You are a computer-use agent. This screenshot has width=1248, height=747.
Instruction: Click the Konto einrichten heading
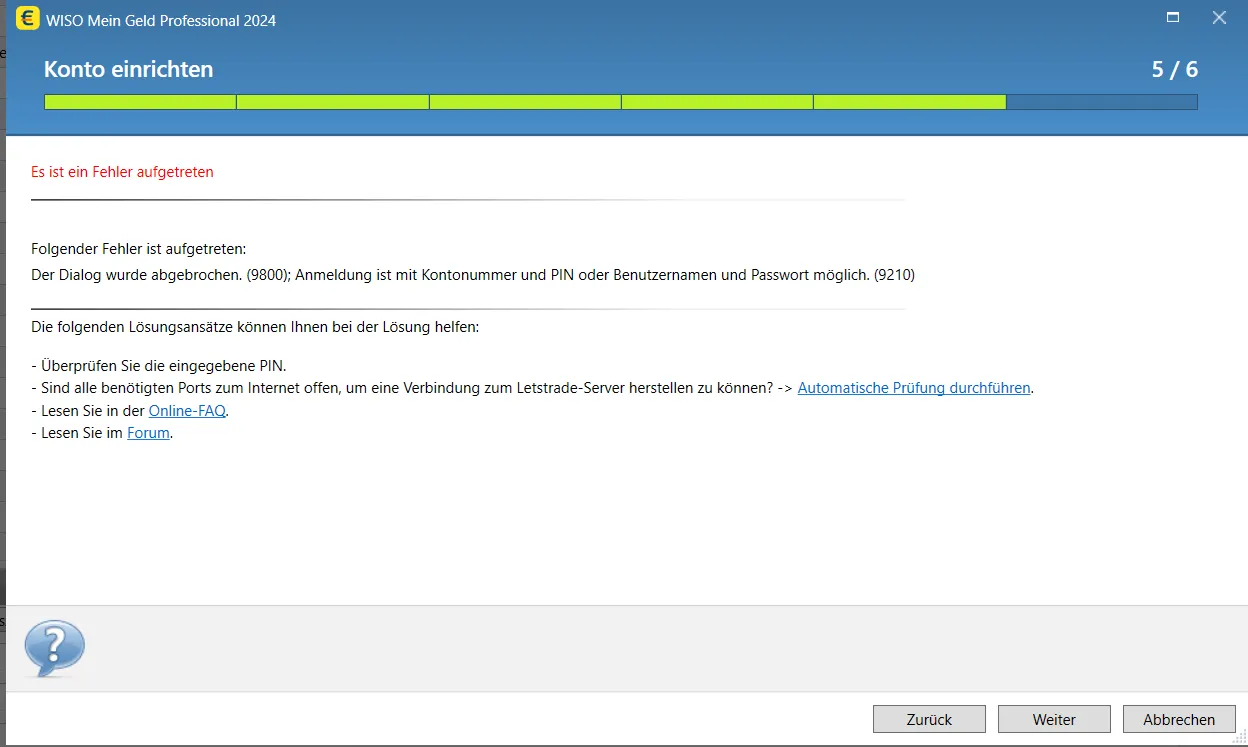pyautogui.click(x=128, y=69)
